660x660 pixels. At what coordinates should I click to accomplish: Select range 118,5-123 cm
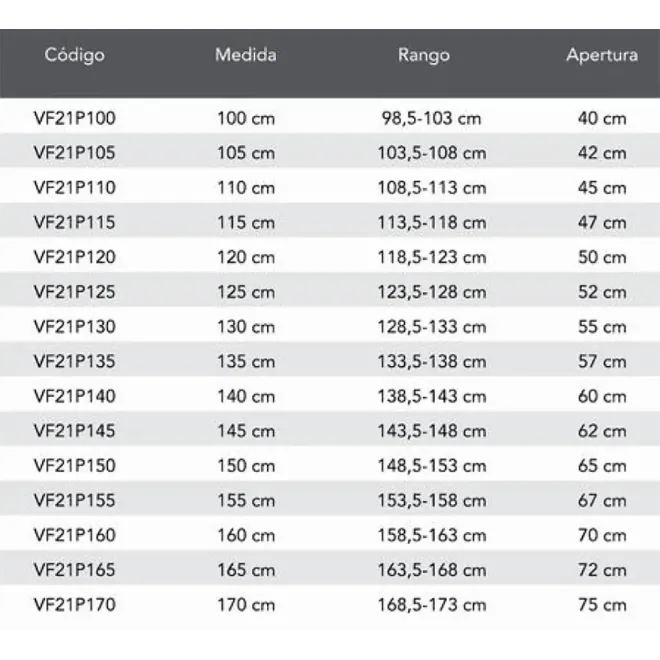coord(431,257)
